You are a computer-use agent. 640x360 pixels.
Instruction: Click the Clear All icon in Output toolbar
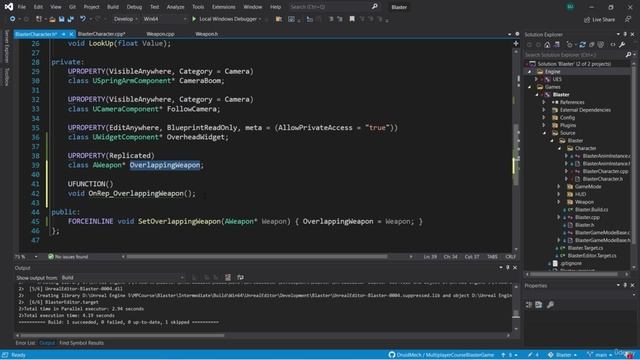click(x=228, y=278)
